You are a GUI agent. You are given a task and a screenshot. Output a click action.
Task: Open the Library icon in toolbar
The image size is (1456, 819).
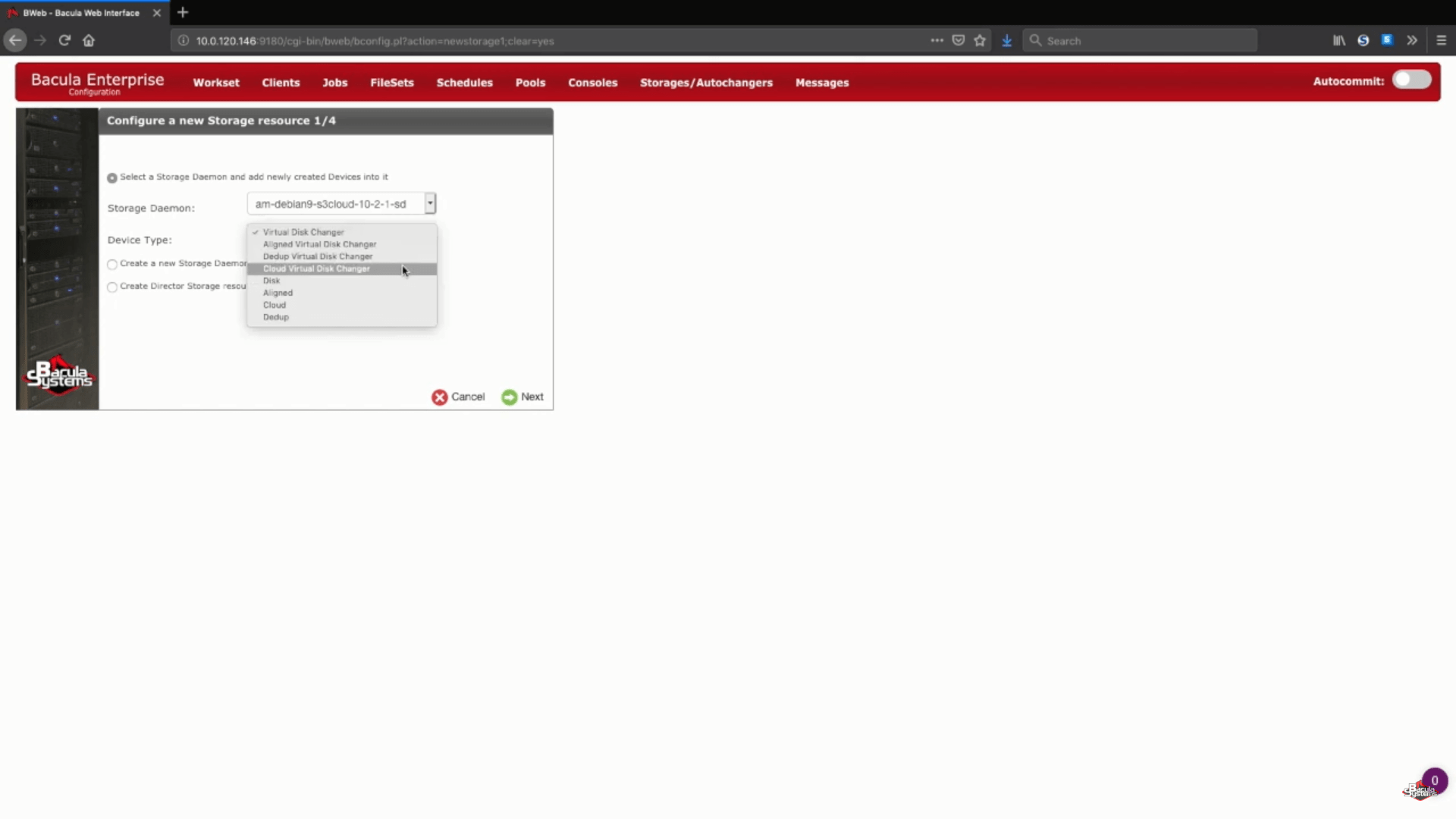[1339, 40]
